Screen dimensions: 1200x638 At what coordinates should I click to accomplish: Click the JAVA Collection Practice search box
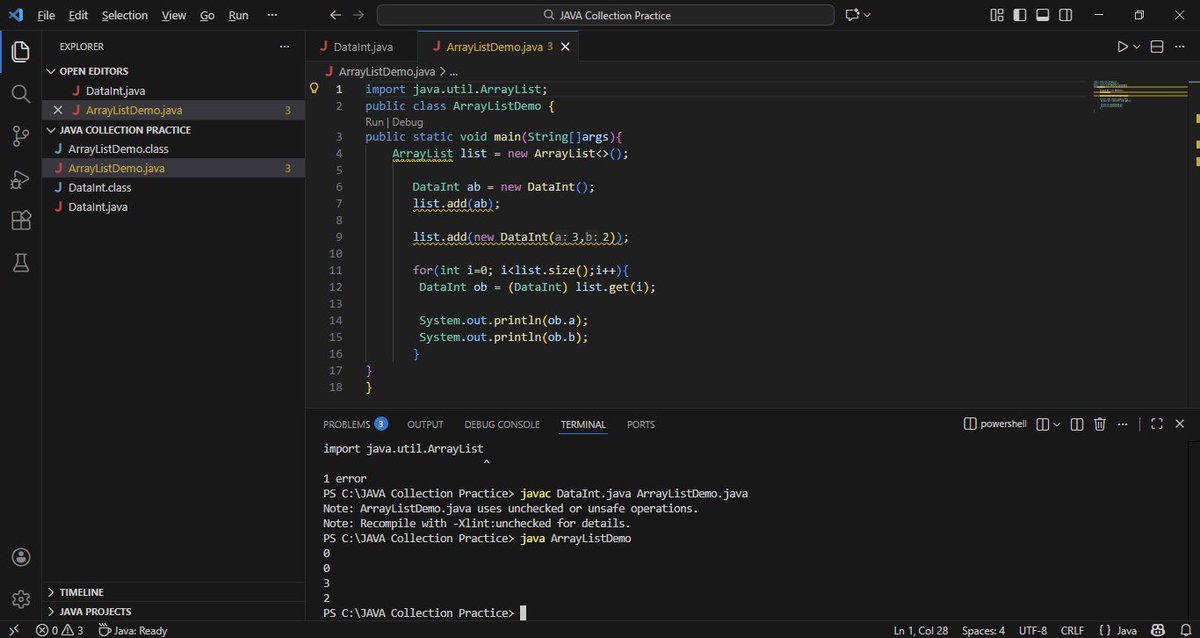coord(605,15)
